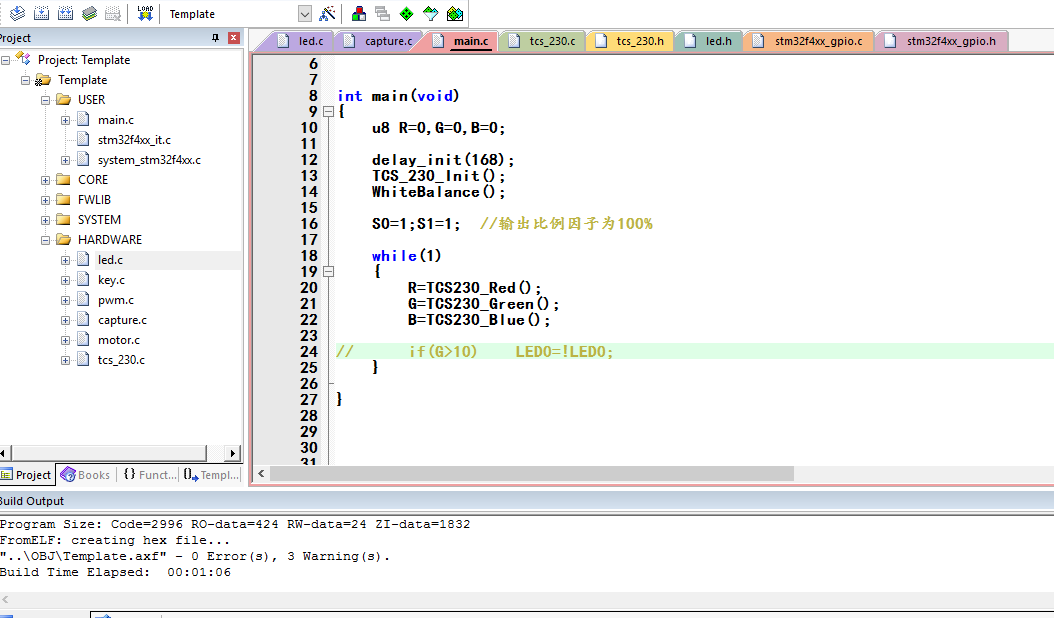Collapse while loop fold marker at line 19
Image resolution: width=1054 pixels, height=618 pixels.
click(x=328, y=272)
